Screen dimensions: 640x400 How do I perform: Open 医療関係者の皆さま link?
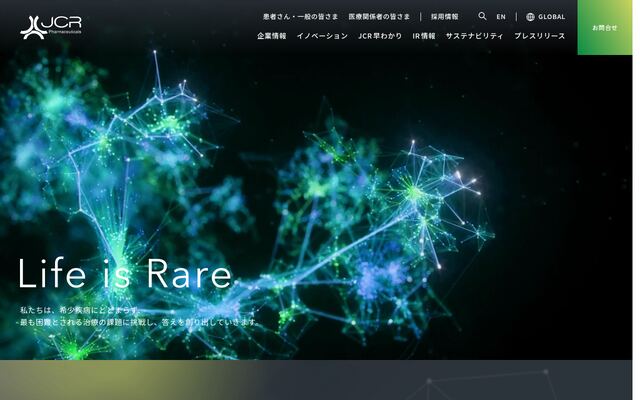click(x=379, y=17)
